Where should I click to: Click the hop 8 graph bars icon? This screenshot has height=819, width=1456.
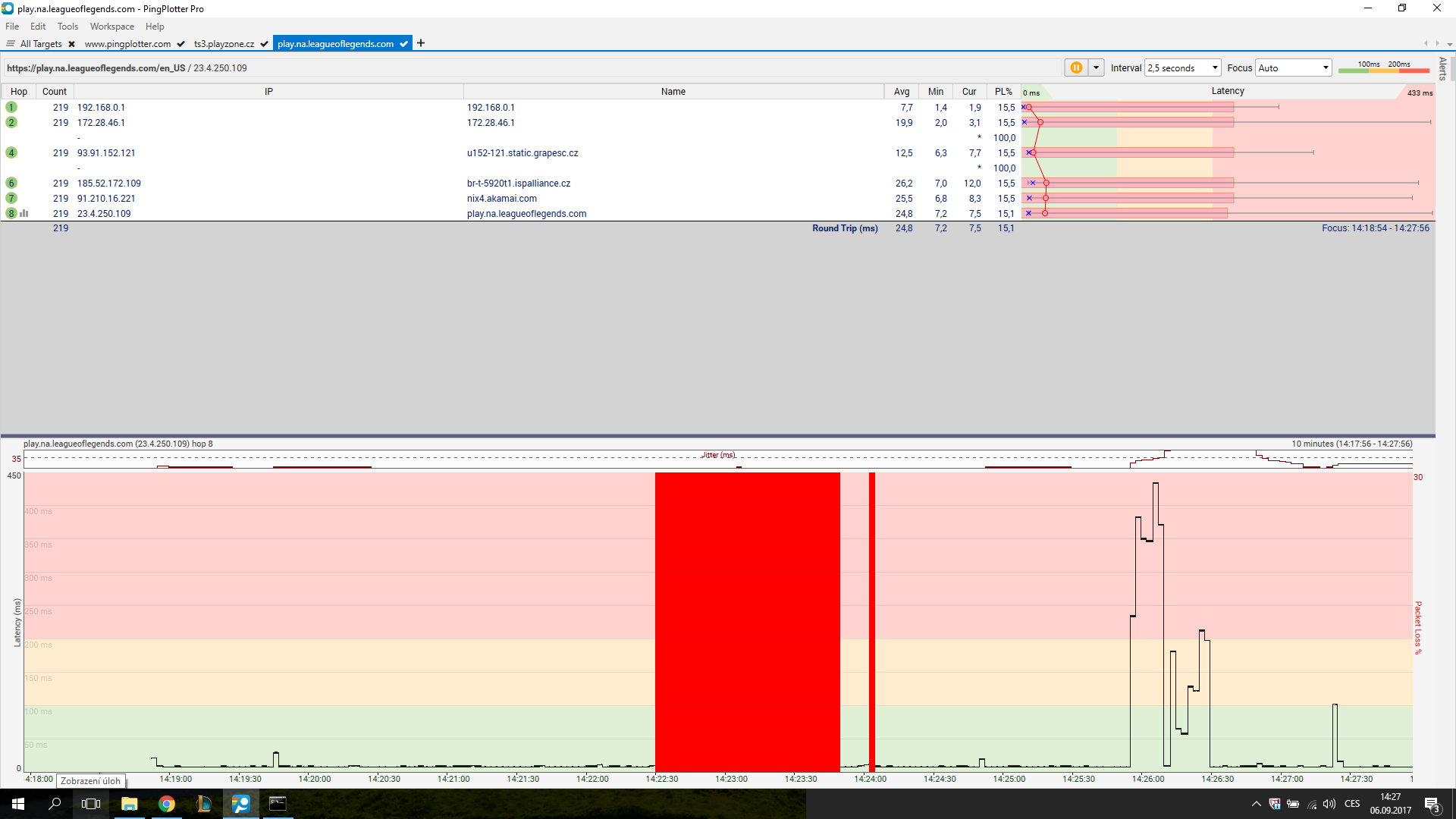pos(24,214)
